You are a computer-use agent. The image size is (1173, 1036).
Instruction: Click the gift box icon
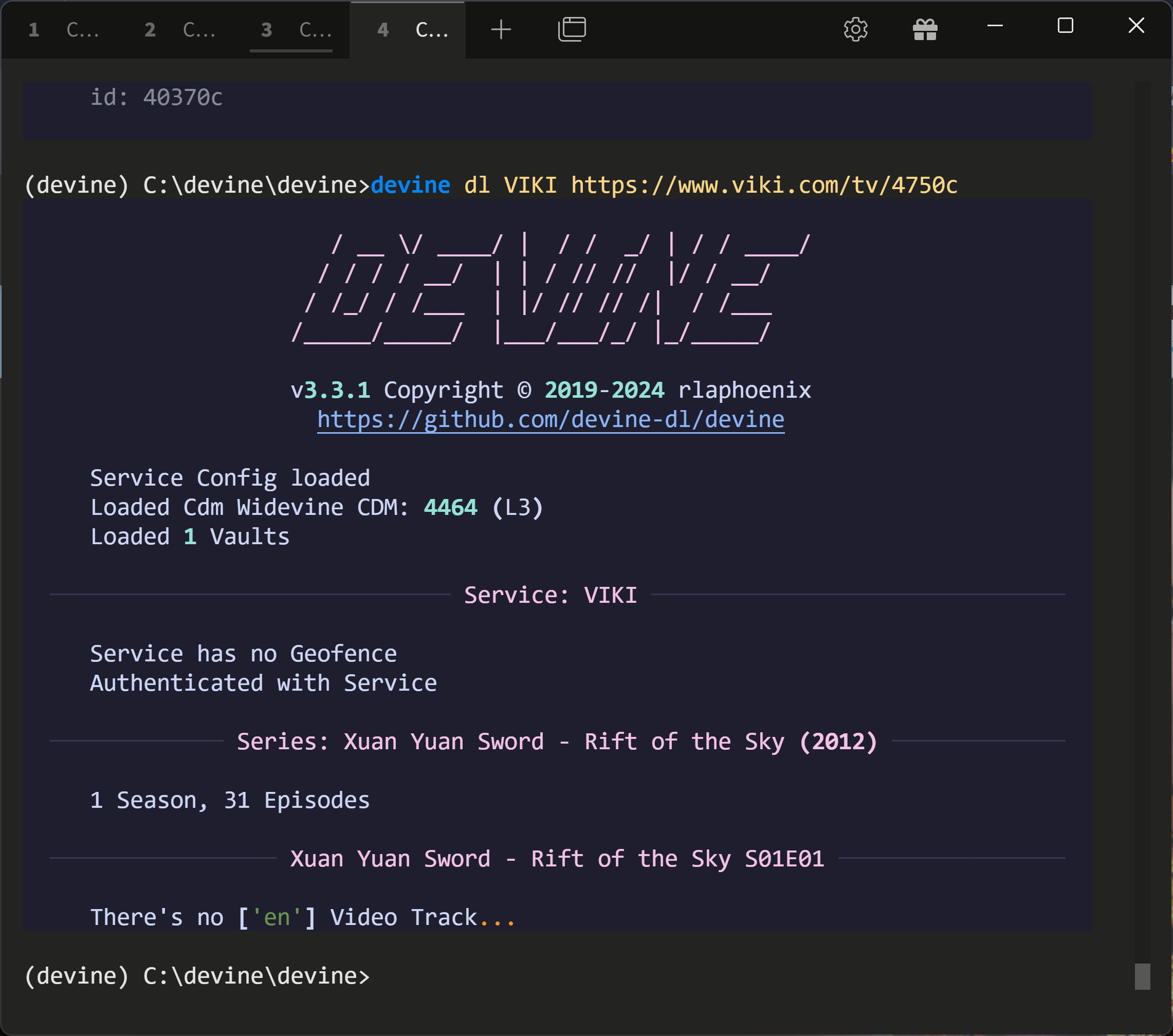tap(925, 29)
